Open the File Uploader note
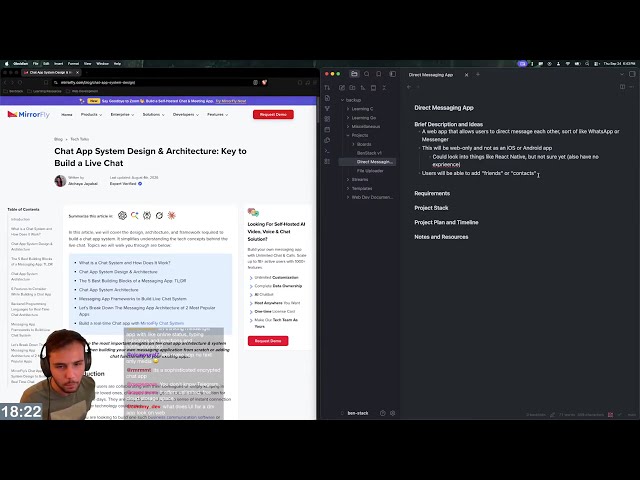Screen dimensions: 640x480 370,171
